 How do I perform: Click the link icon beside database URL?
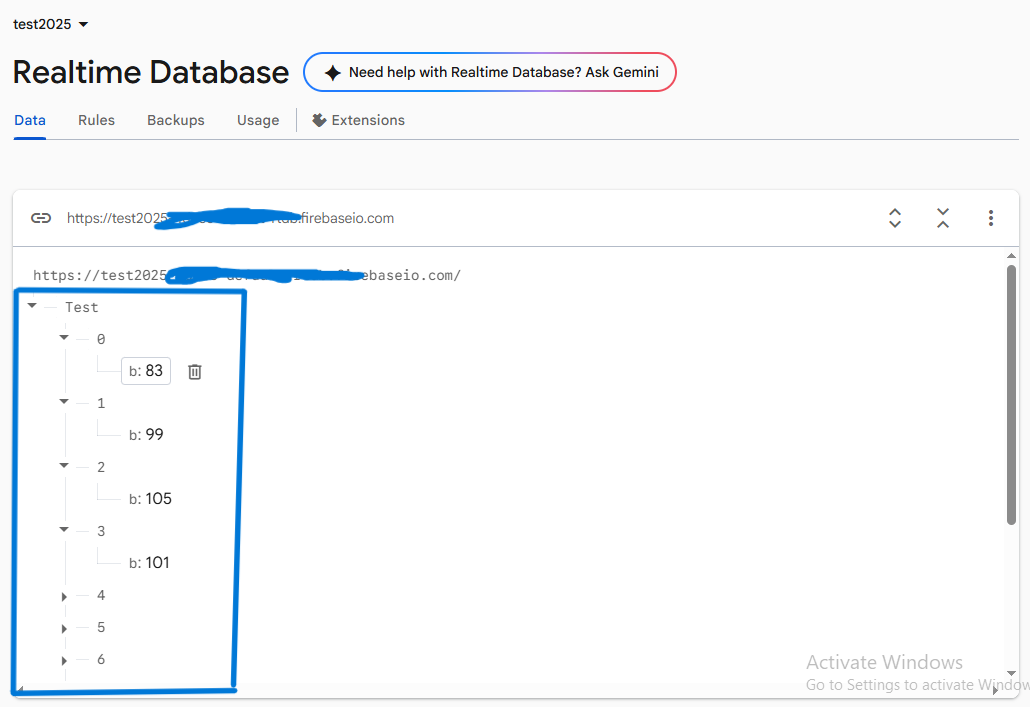[x=41, y=218]
